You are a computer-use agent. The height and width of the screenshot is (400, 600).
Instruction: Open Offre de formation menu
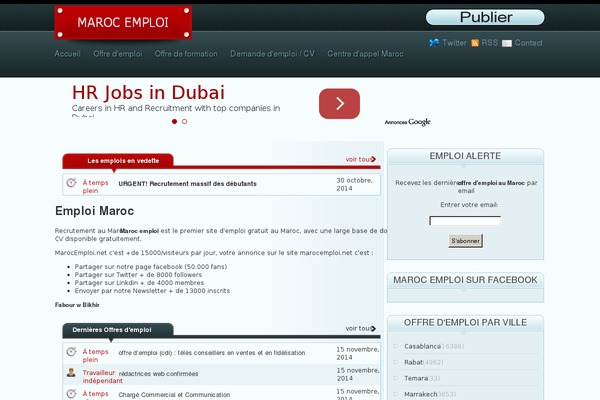click(x=186, y=54)
